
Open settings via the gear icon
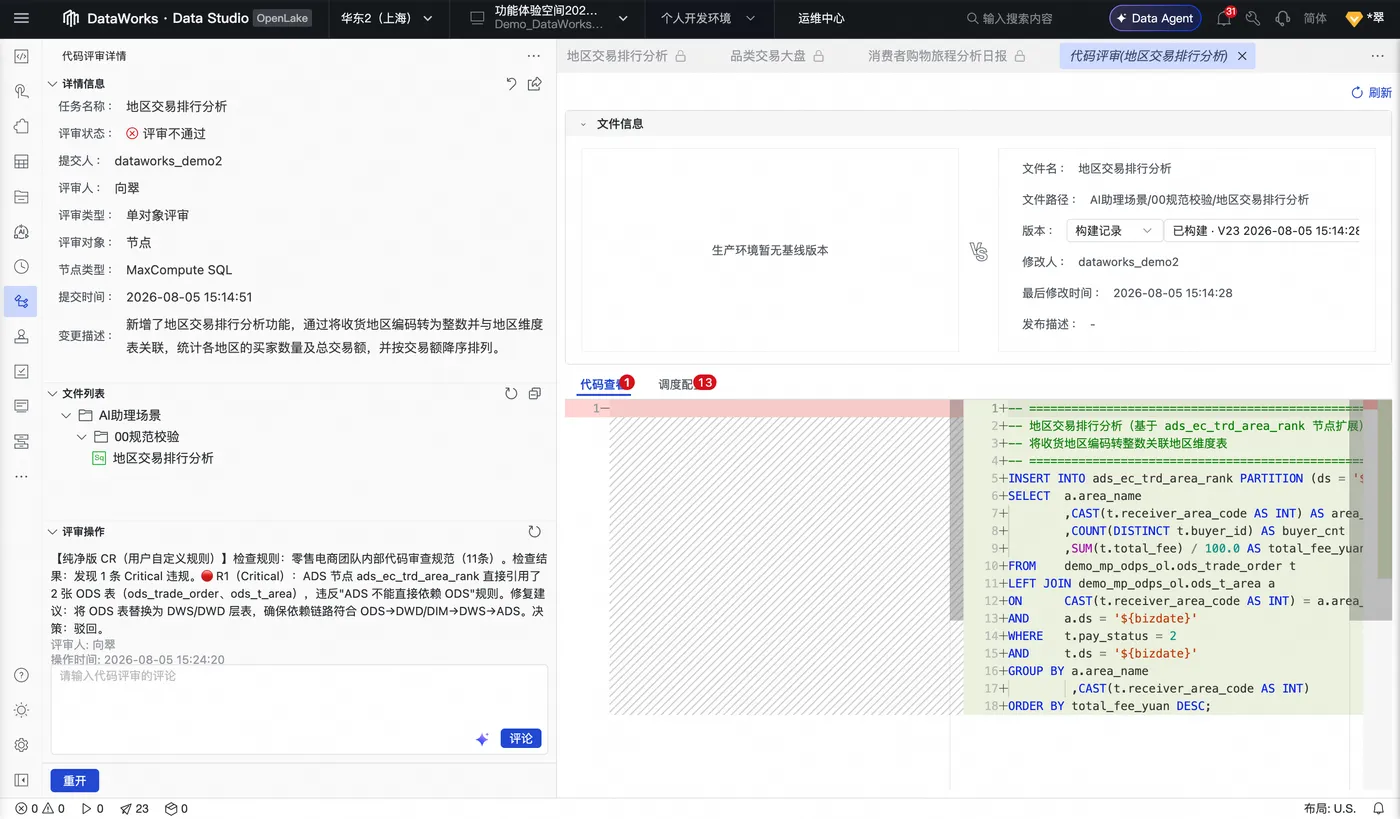coord(21,745)
